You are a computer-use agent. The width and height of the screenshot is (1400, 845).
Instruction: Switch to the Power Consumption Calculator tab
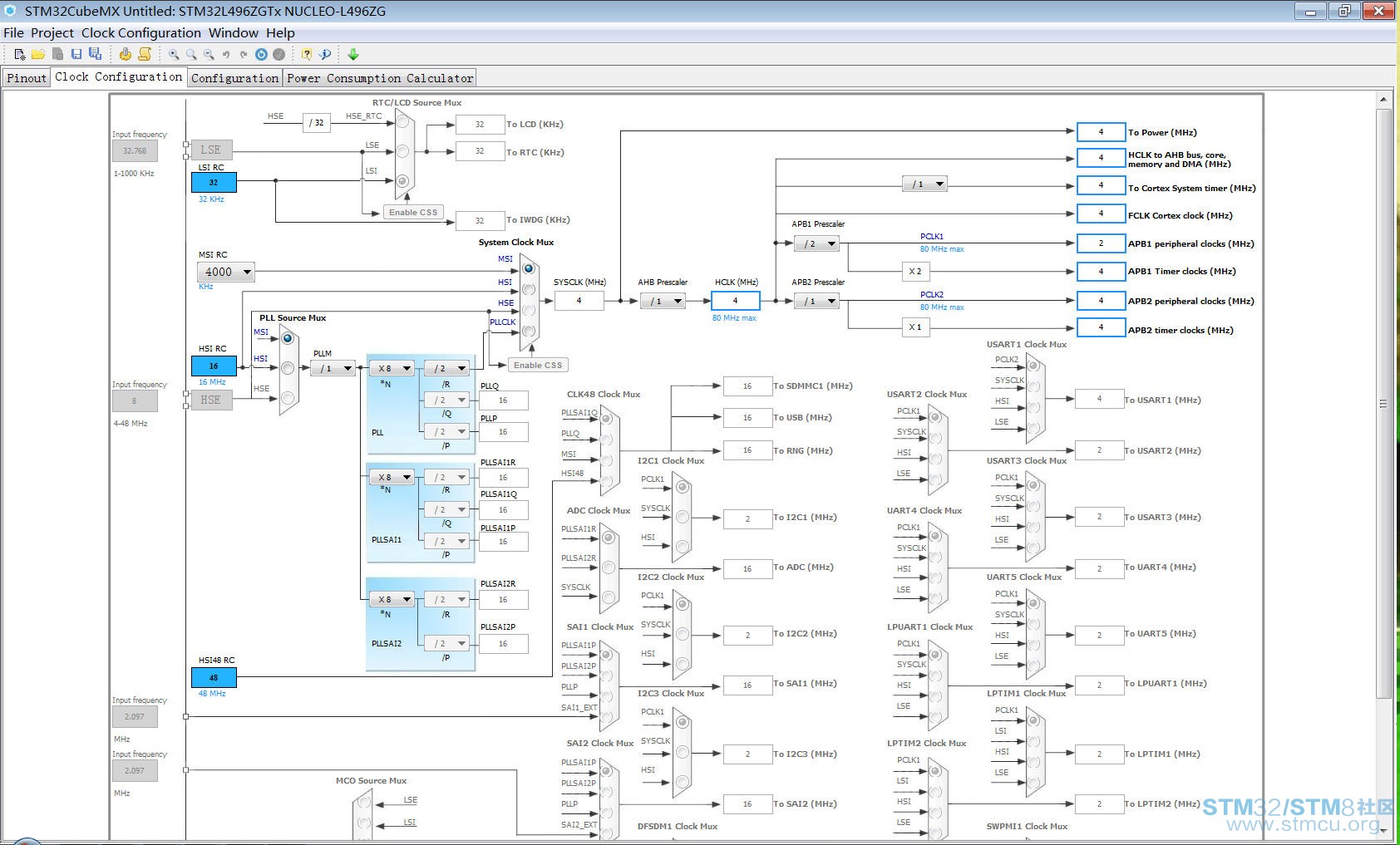380,77
